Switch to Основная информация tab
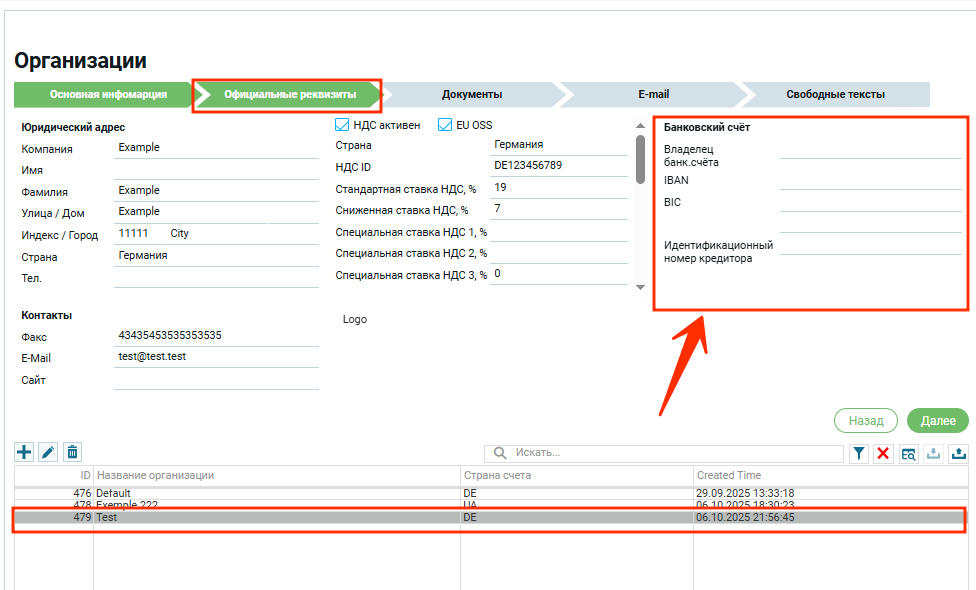Screen dimensions: 976x590 click(108, 94)
